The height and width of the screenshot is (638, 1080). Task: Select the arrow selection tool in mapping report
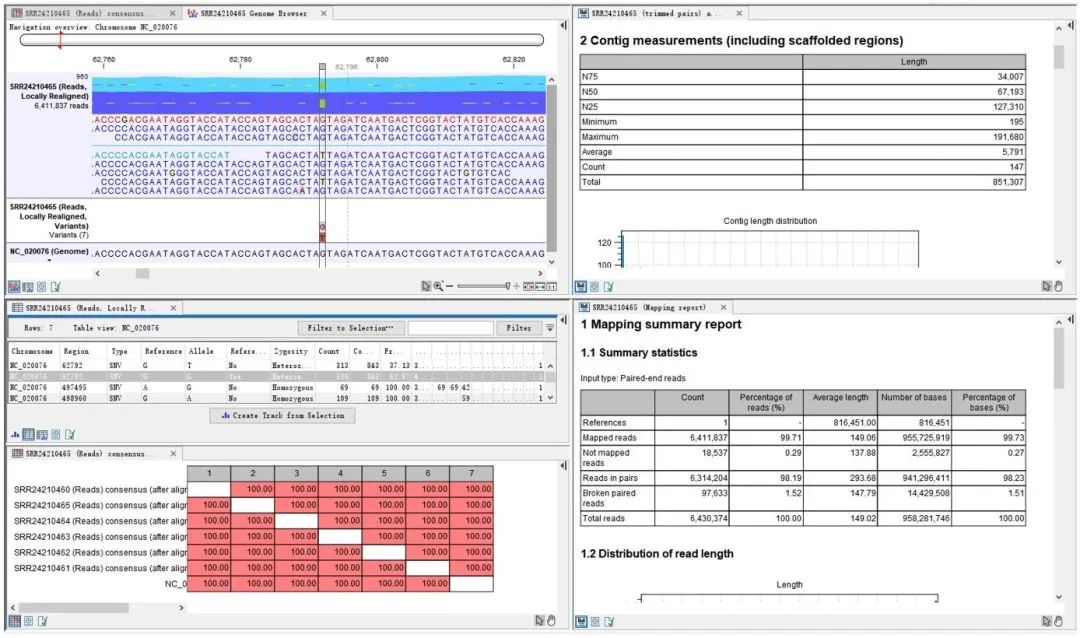point(1046,621)
